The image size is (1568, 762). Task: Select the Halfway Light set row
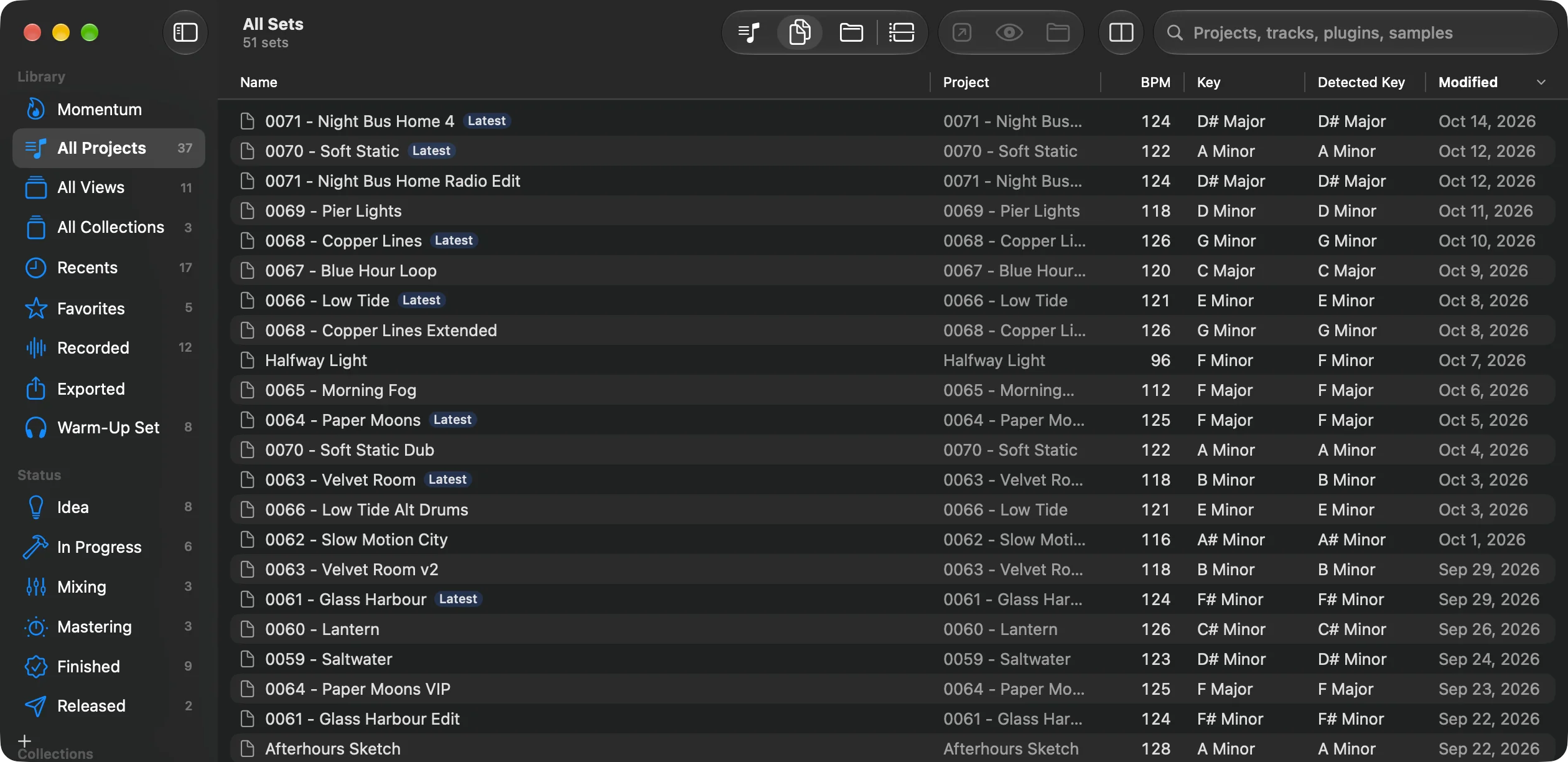(892, 360)
